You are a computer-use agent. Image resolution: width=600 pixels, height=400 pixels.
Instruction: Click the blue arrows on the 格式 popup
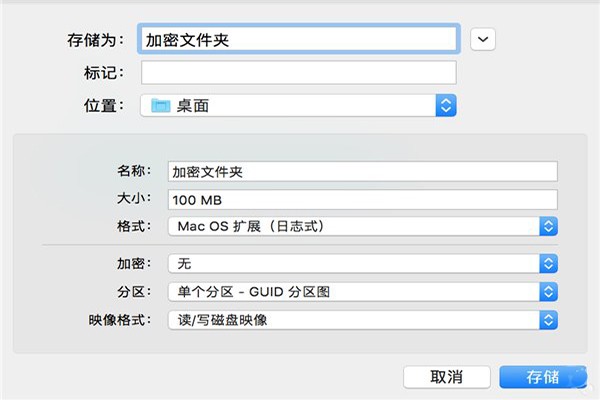point(547,226)
